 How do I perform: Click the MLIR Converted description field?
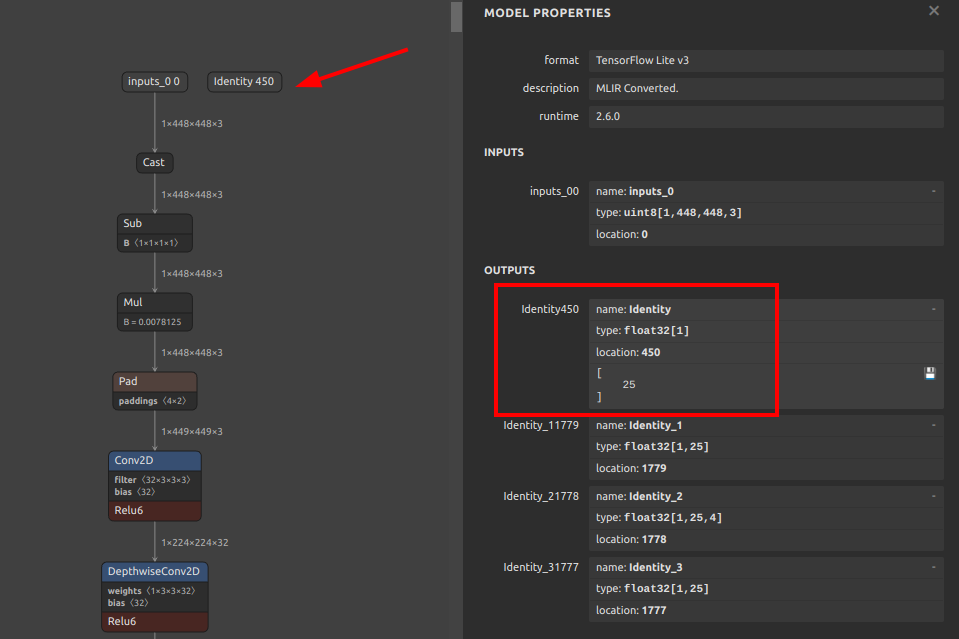click(x=766, y=88)
